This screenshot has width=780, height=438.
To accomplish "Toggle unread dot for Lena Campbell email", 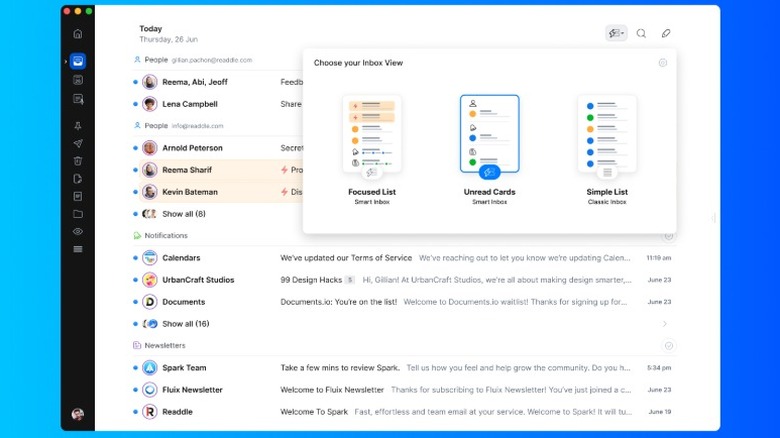I will click(135, 104).
